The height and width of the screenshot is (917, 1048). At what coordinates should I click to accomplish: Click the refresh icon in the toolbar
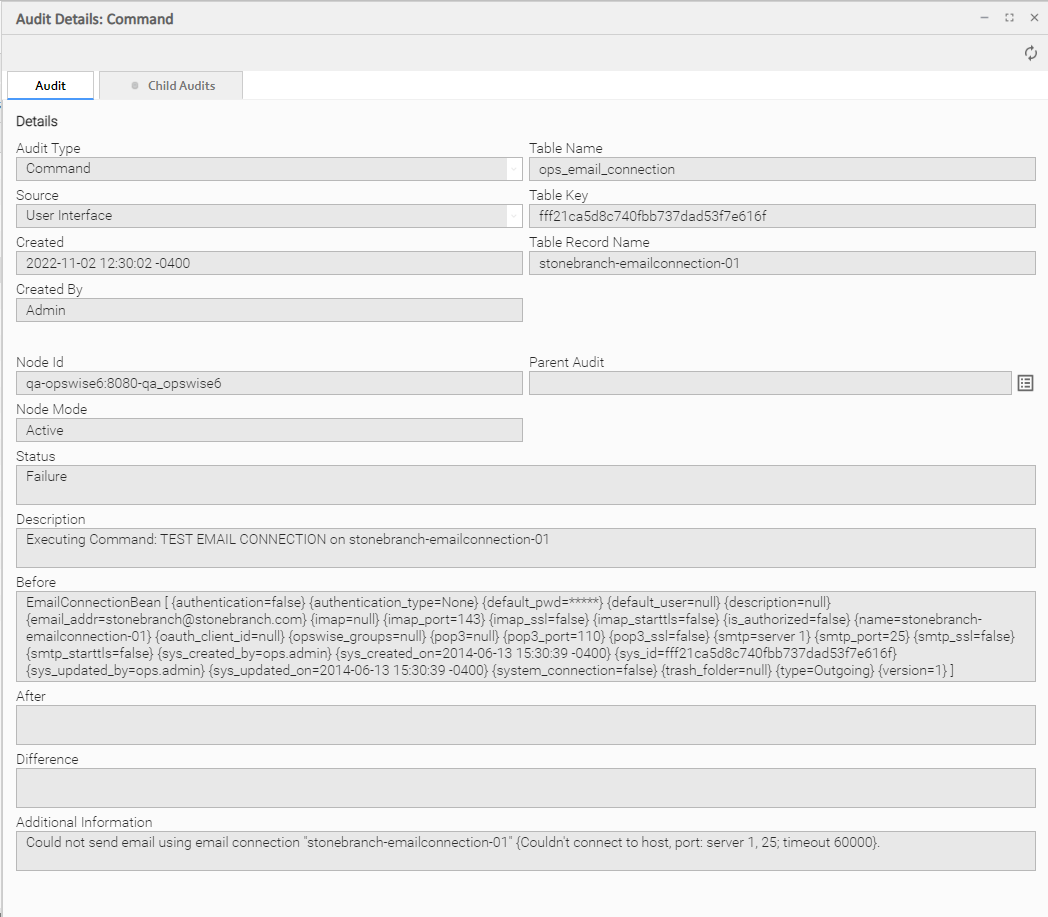click(x=1030, y=53)
